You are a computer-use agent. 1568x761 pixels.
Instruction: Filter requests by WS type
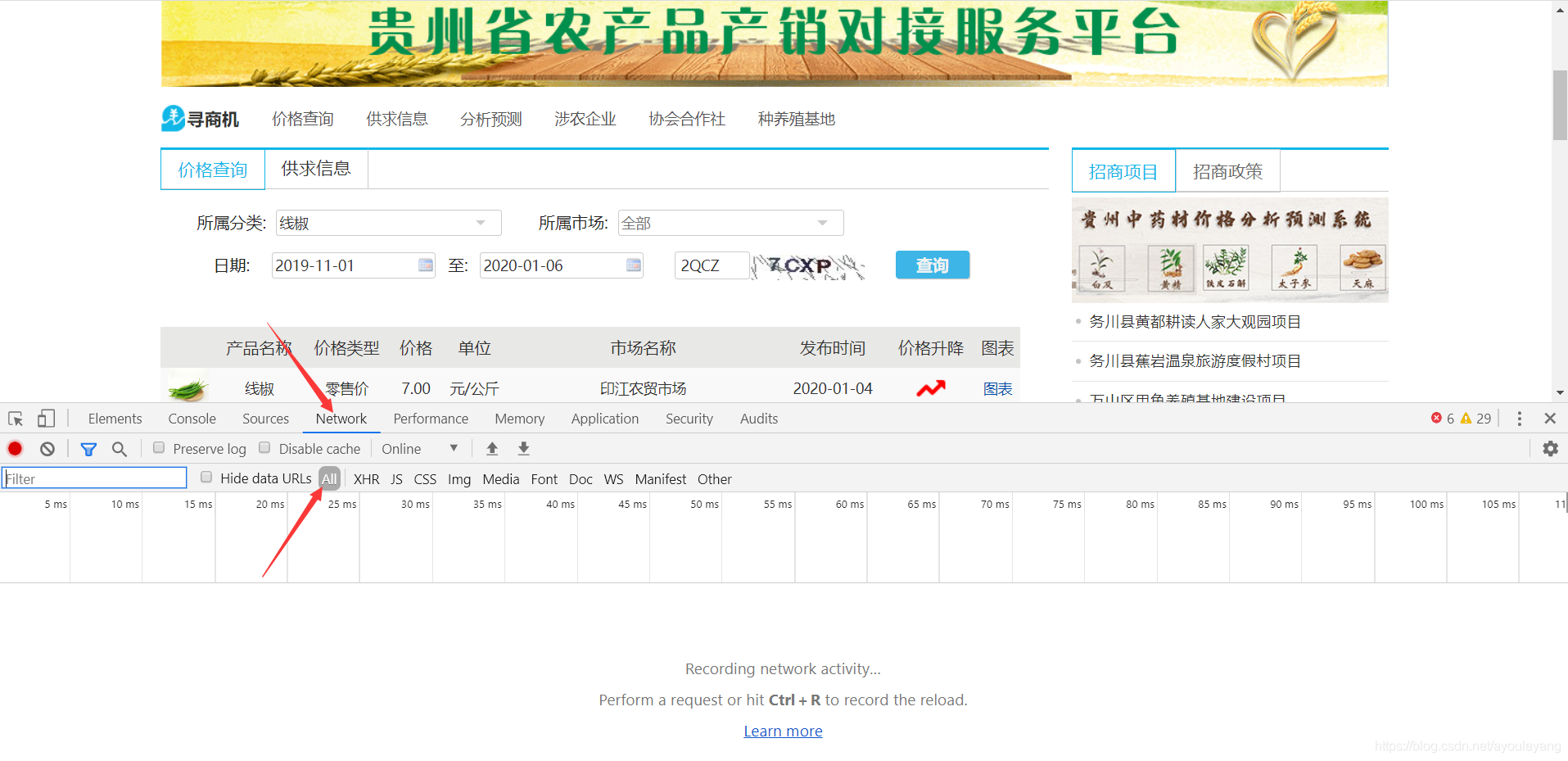[x=613, y=479]
